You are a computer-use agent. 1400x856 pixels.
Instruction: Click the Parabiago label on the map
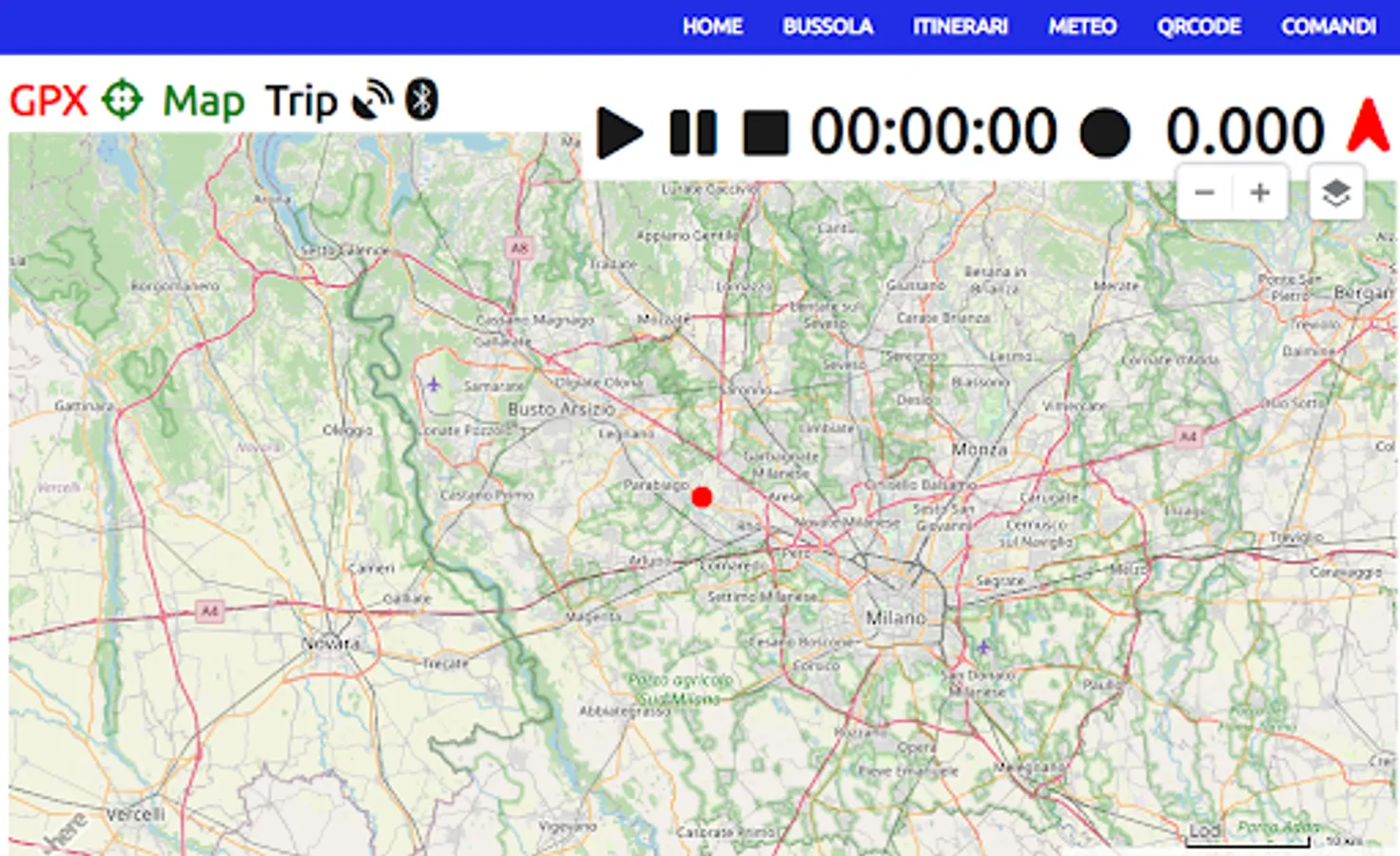tap(655, 485)
